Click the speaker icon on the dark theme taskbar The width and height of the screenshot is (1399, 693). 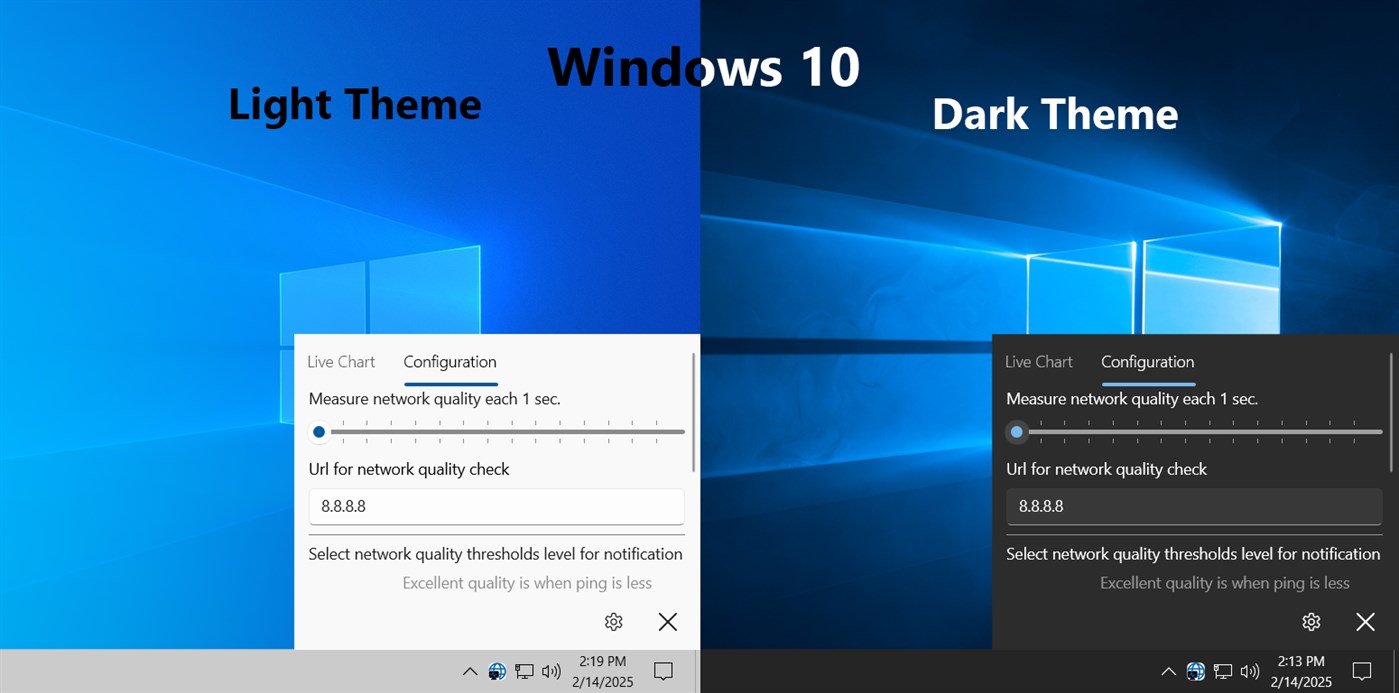tap(1249, 671)
